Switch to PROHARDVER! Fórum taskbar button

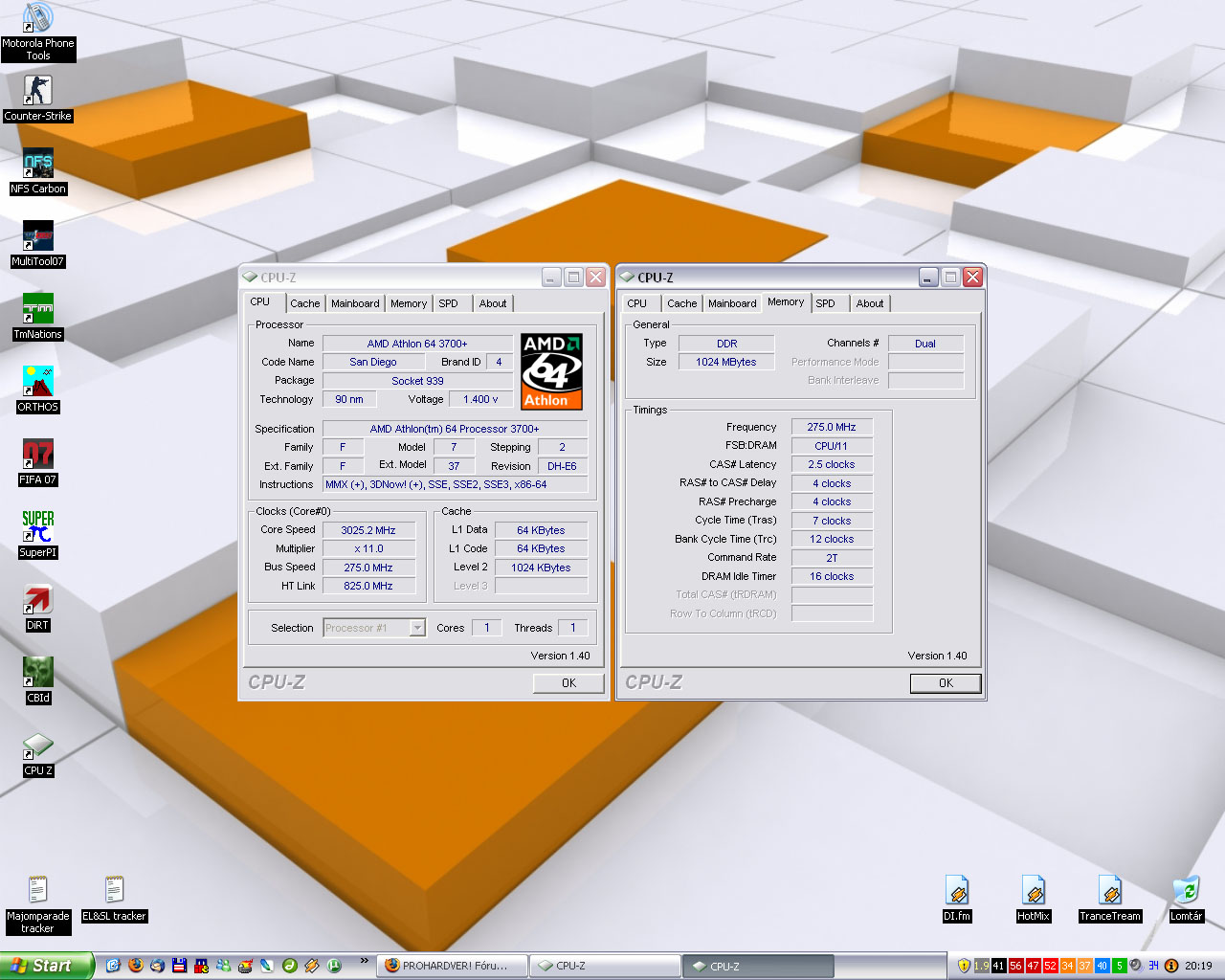tap(452, 966)
